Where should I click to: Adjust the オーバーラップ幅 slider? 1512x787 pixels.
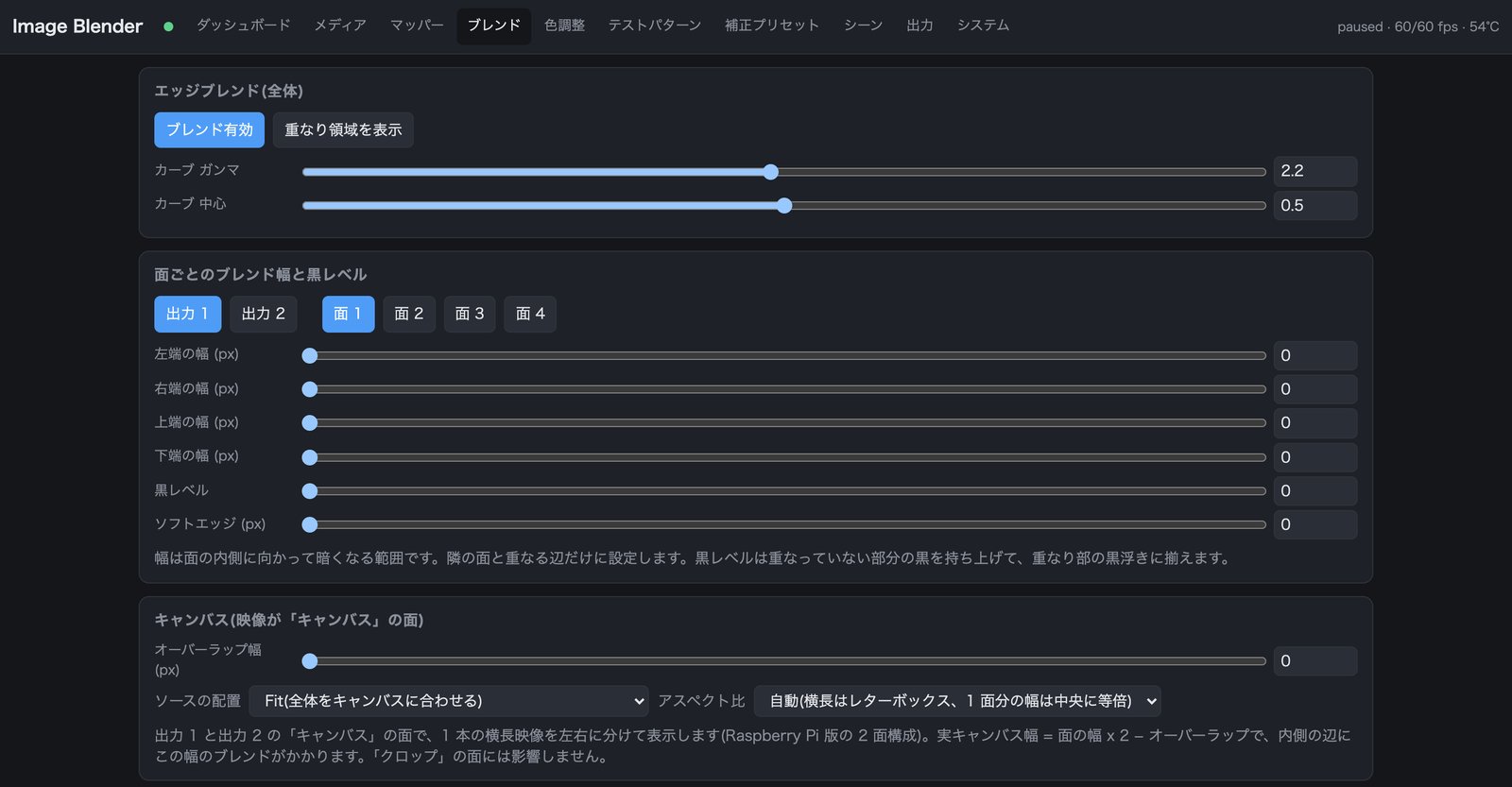(x=783, y=661)
